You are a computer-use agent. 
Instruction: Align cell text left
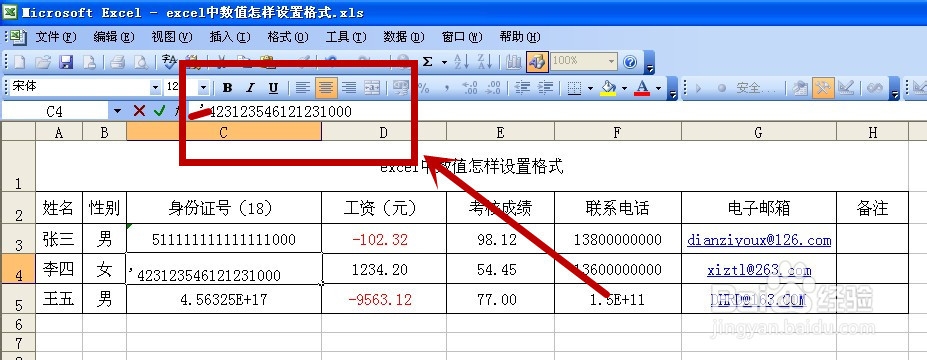tap(302, 88)
